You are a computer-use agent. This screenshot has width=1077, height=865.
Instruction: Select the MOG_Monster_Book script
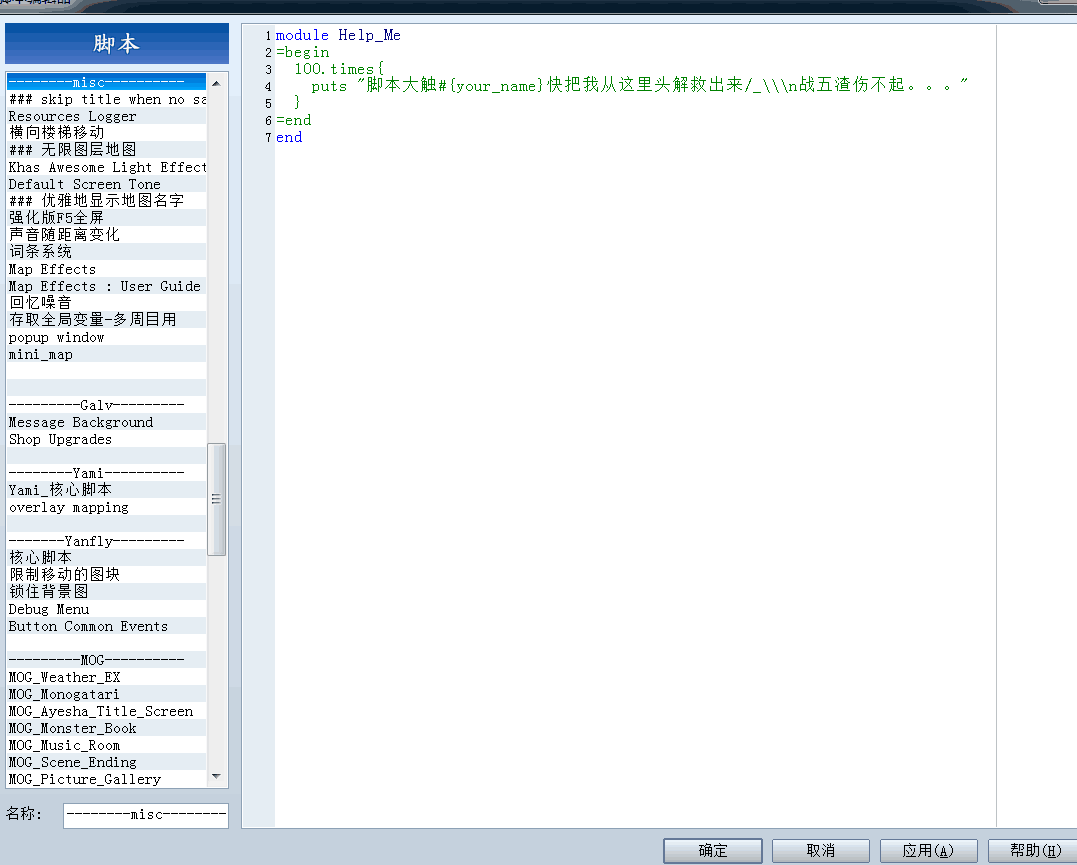106,728
